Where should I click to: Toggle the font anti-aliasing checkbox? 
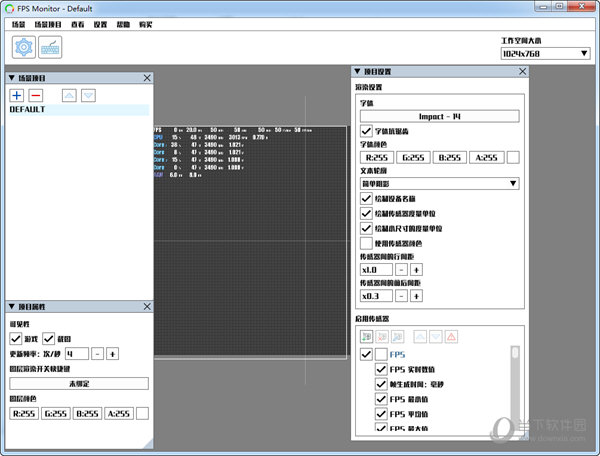point(366,131)
